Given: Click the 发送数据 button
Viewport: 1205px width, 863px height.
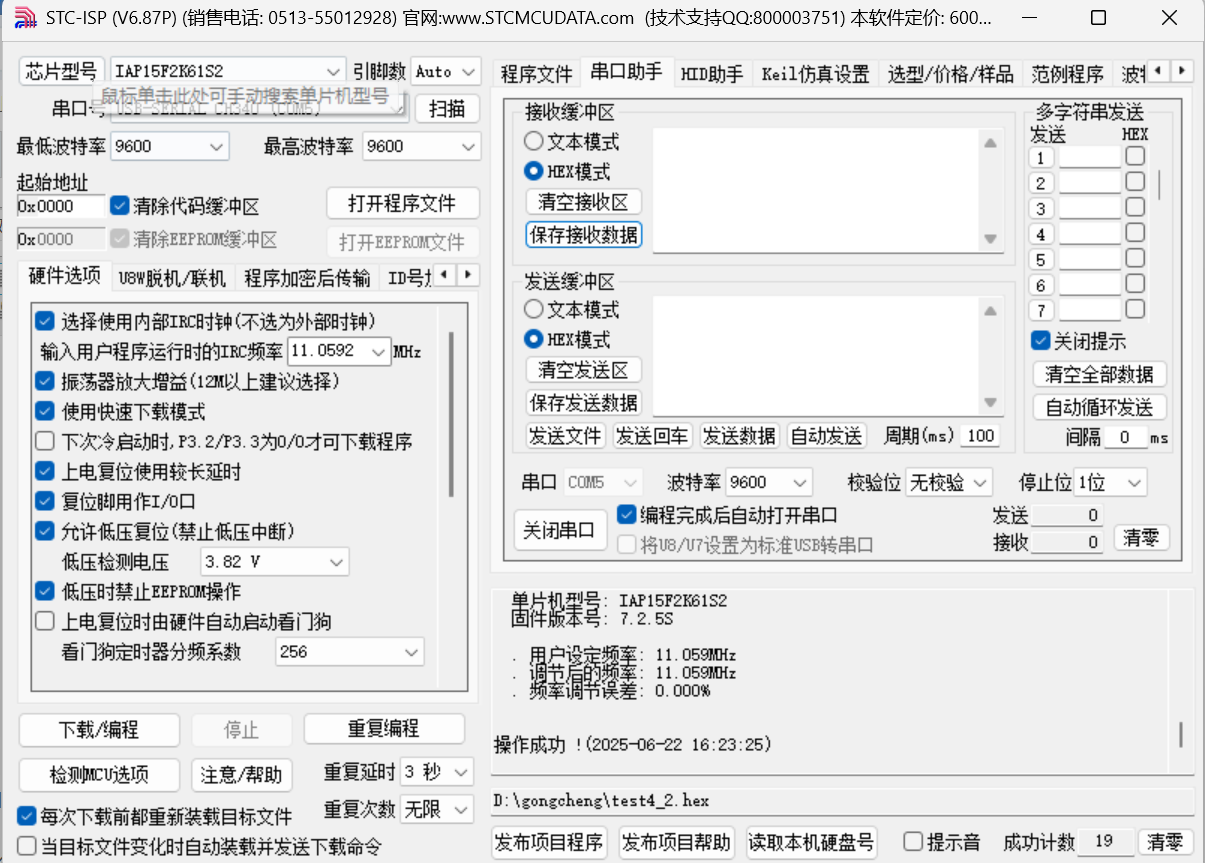Looking at the screenshot, I should (739, 435).
